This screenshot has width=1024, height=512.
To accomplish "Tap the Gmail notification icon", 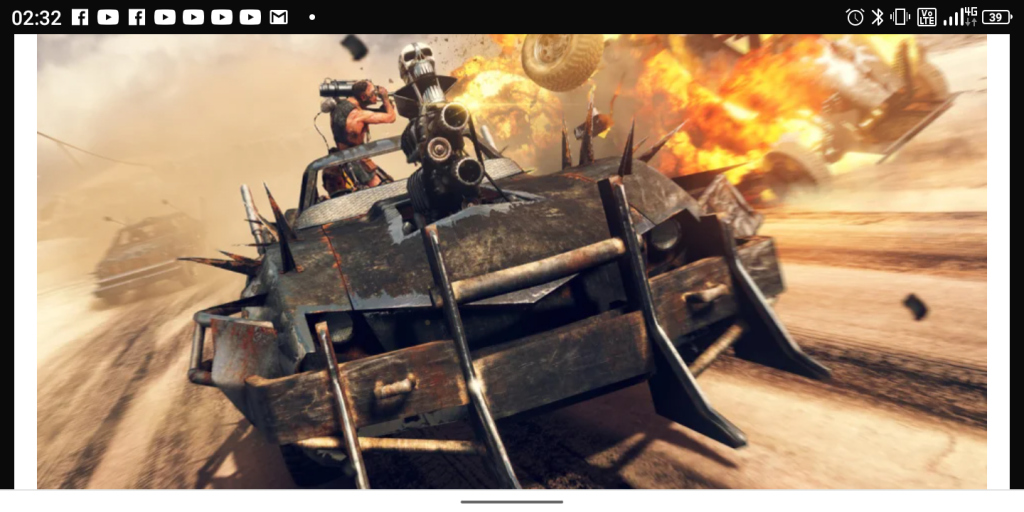I will tap(279, 17).
